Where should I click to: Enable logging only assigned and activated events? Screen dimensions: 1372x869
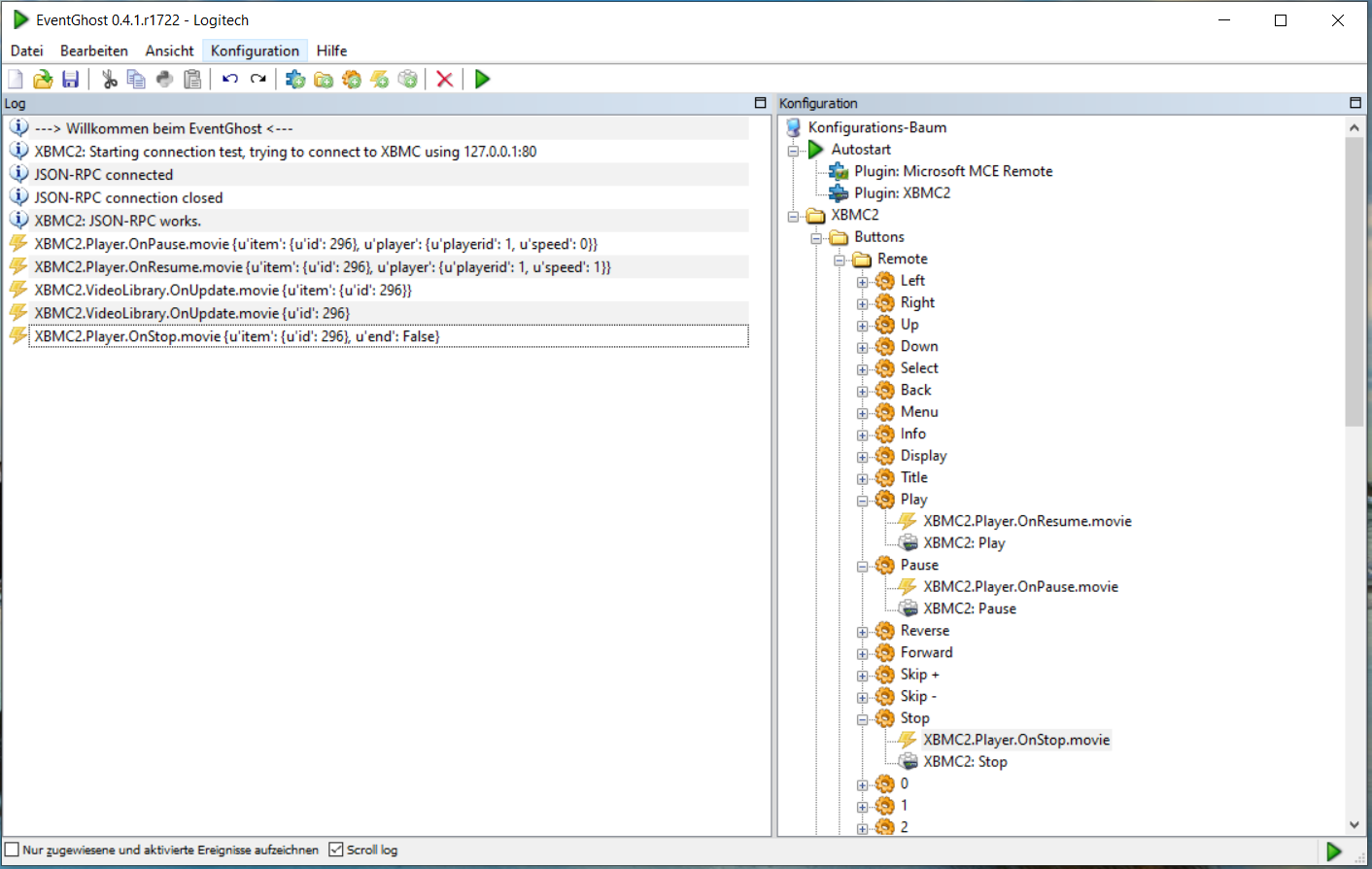tap(13, 850)
